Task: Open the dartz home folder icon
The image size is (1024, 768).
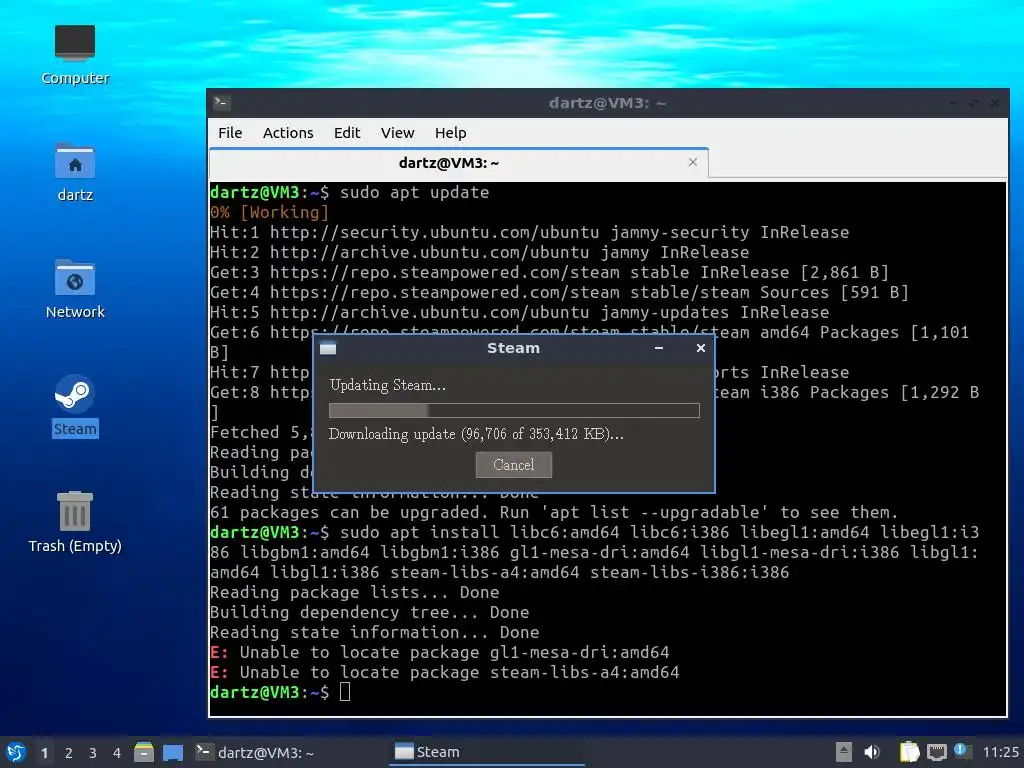Action: (74, 172)
